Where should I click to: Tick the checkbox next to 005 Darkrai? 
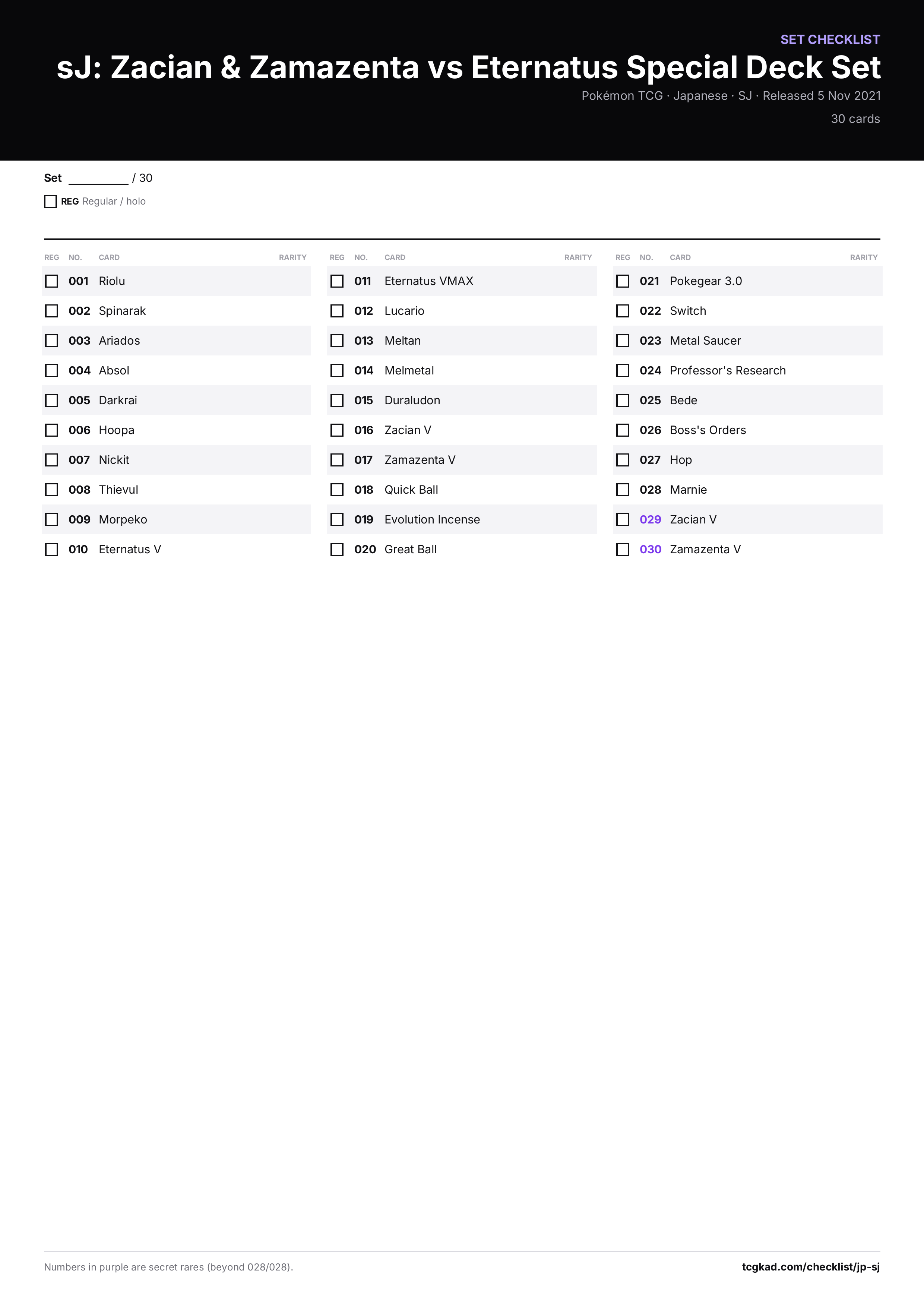(x=52, y=400)
